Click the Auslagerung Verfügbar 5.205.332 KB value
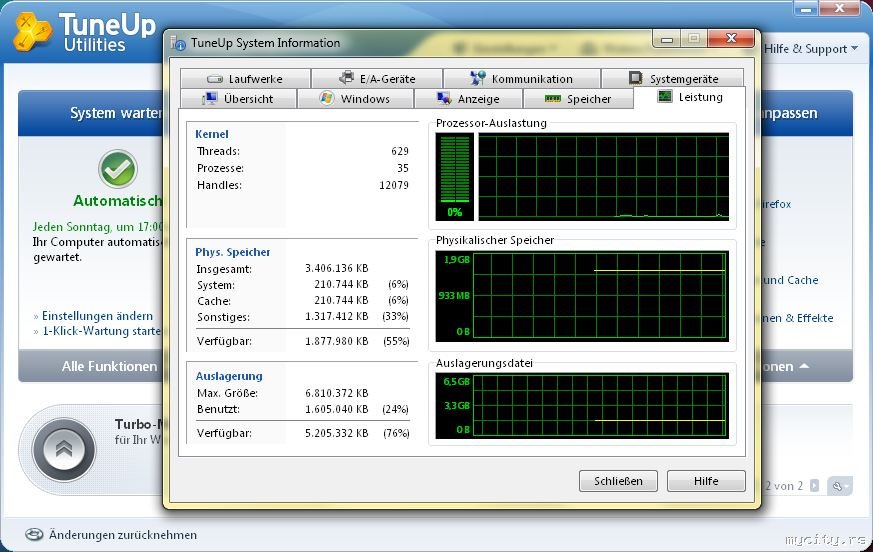Screen dimensions: 873x552 [x=336, y=433]
